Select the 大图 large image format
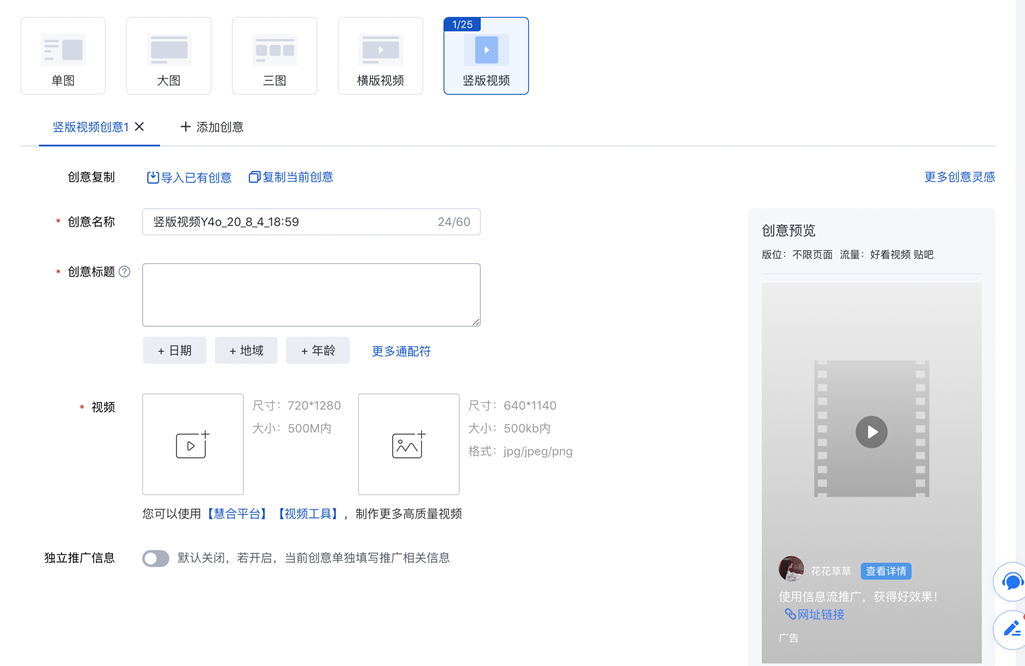Viewport: 1025px width, 666px height. coord(168,55)
